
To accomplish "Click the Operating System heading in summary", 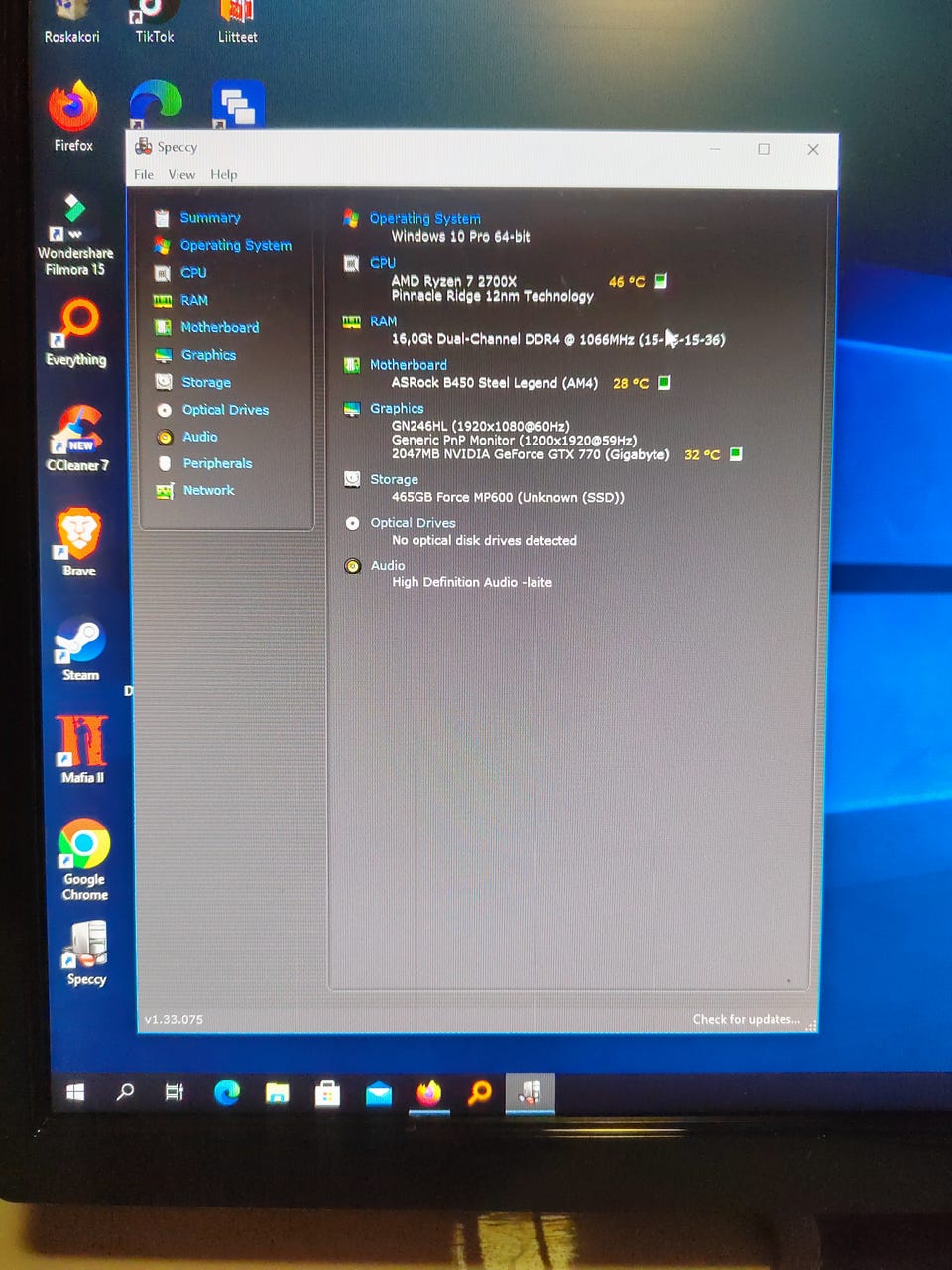I will click(424, 218).
